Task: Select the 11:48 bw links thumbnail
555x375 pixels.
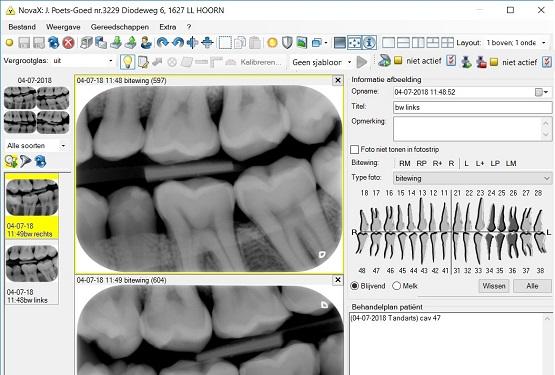Action: pyautogui.click(x=32, y=273)
